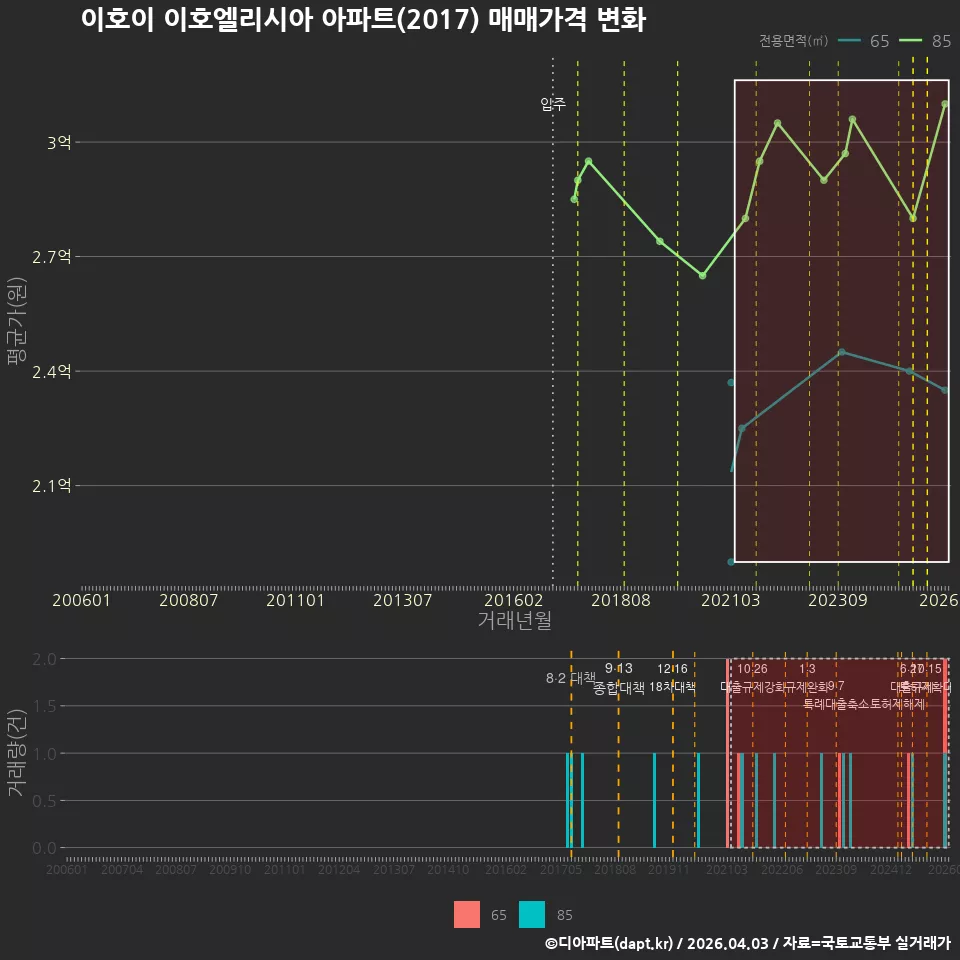Screen dimensions: 960x960
Task: Click the 2.7억 y-axis label
Action: 52,257
